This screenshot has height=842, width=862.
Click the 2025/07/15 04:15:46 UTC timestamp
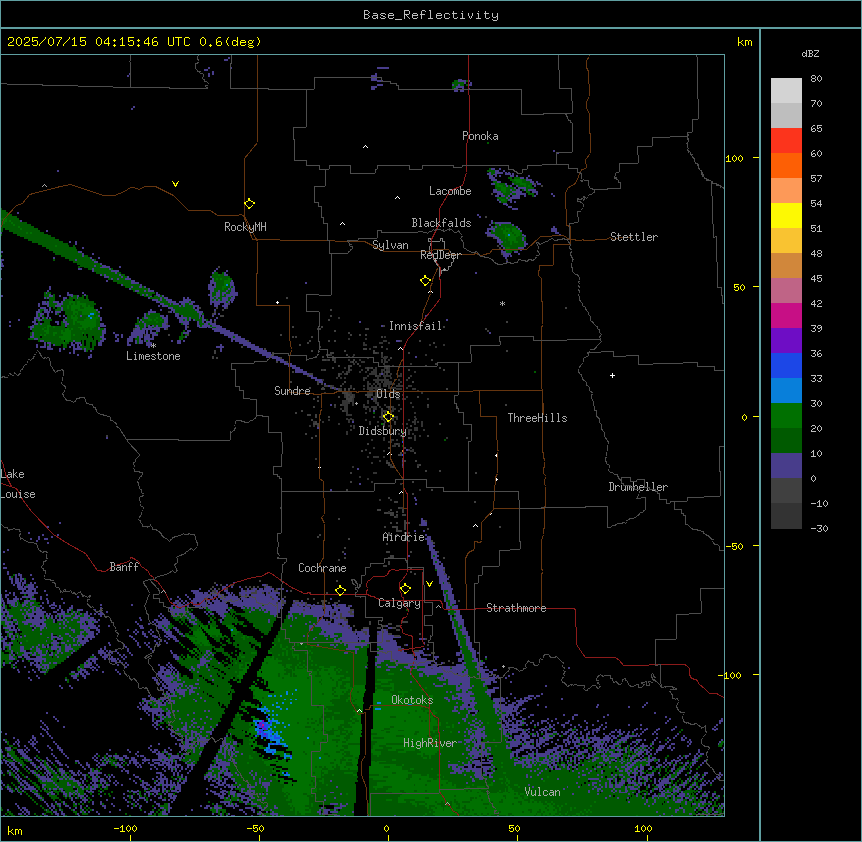pyautogui.click(x=99, y=42)
